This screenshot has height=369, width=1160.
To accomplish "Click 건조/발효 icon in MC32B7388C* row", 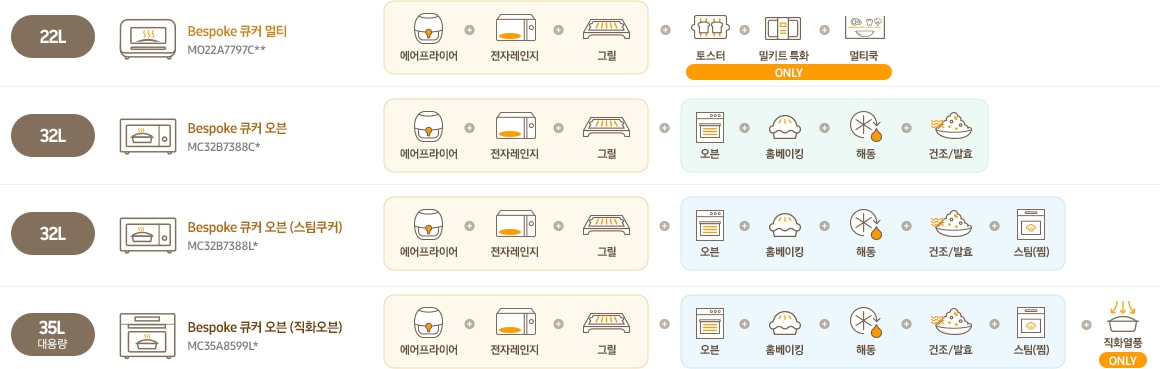I will pyautogui.click(x=950, y=126).
